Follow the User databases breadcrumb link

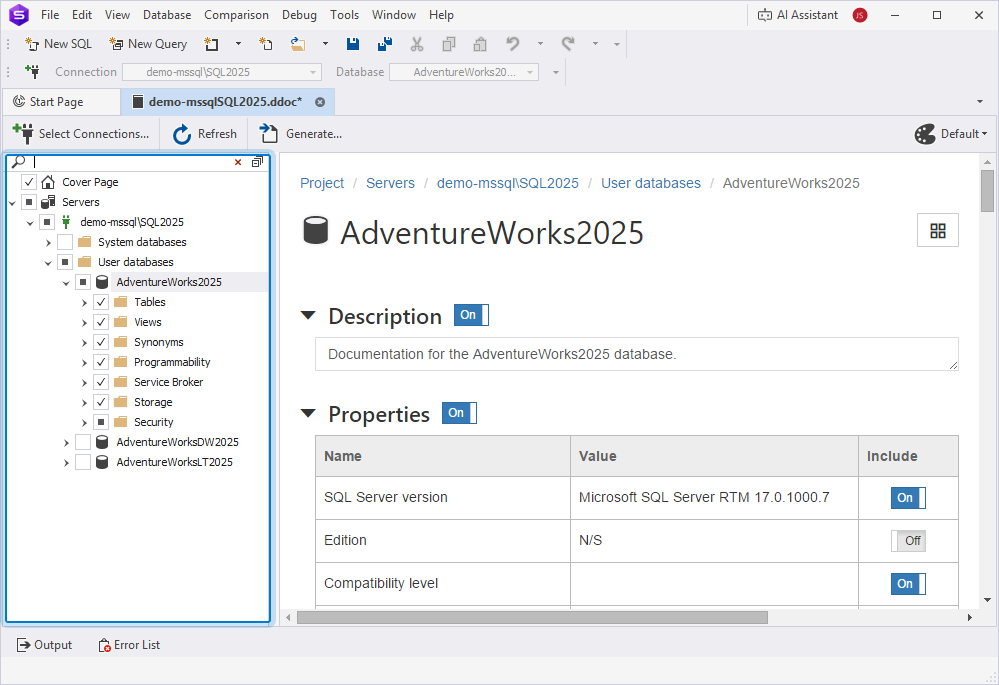[650, 184]
